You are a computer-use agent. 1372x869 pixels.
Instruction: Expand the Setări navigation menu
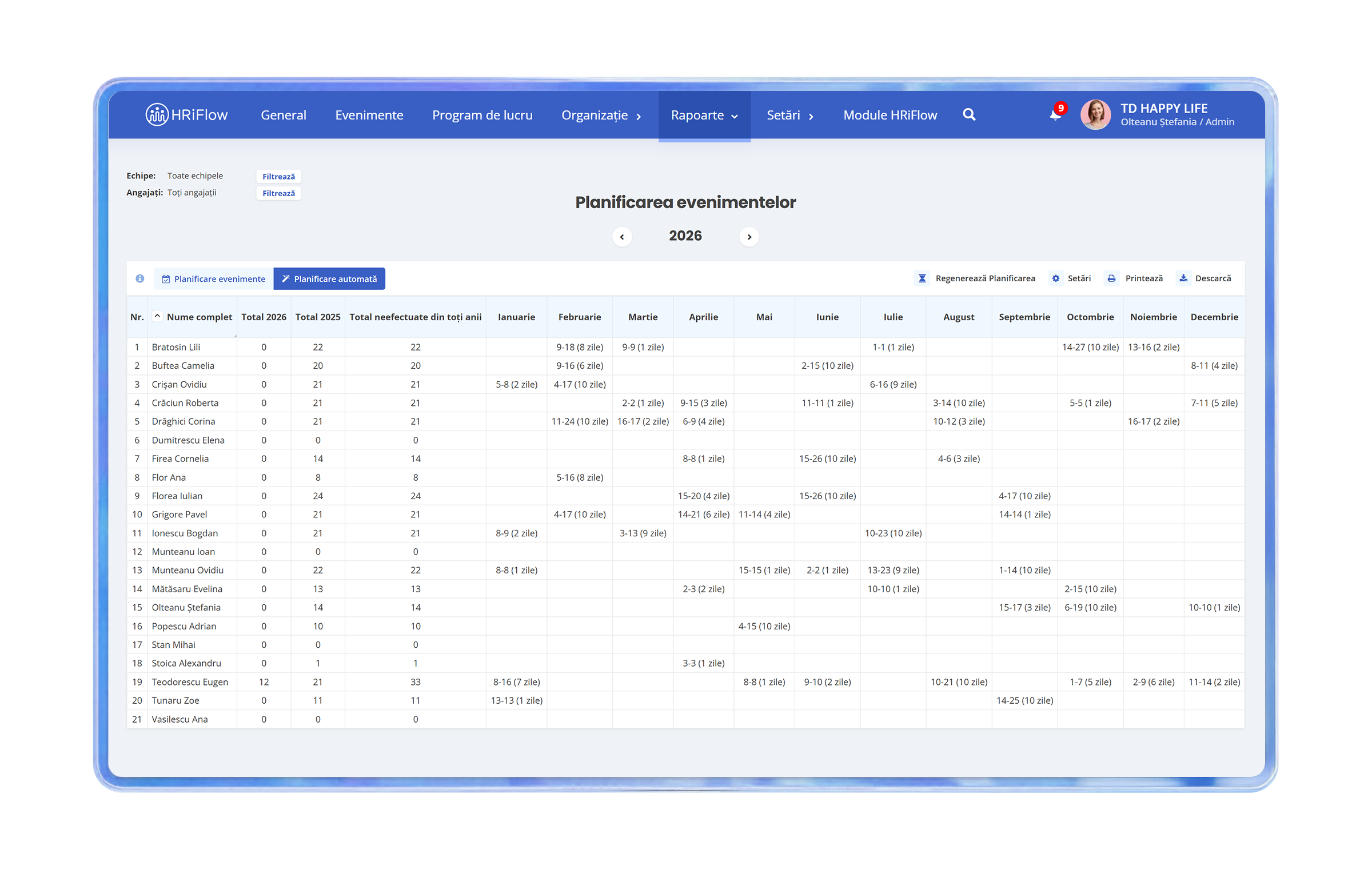790,115
